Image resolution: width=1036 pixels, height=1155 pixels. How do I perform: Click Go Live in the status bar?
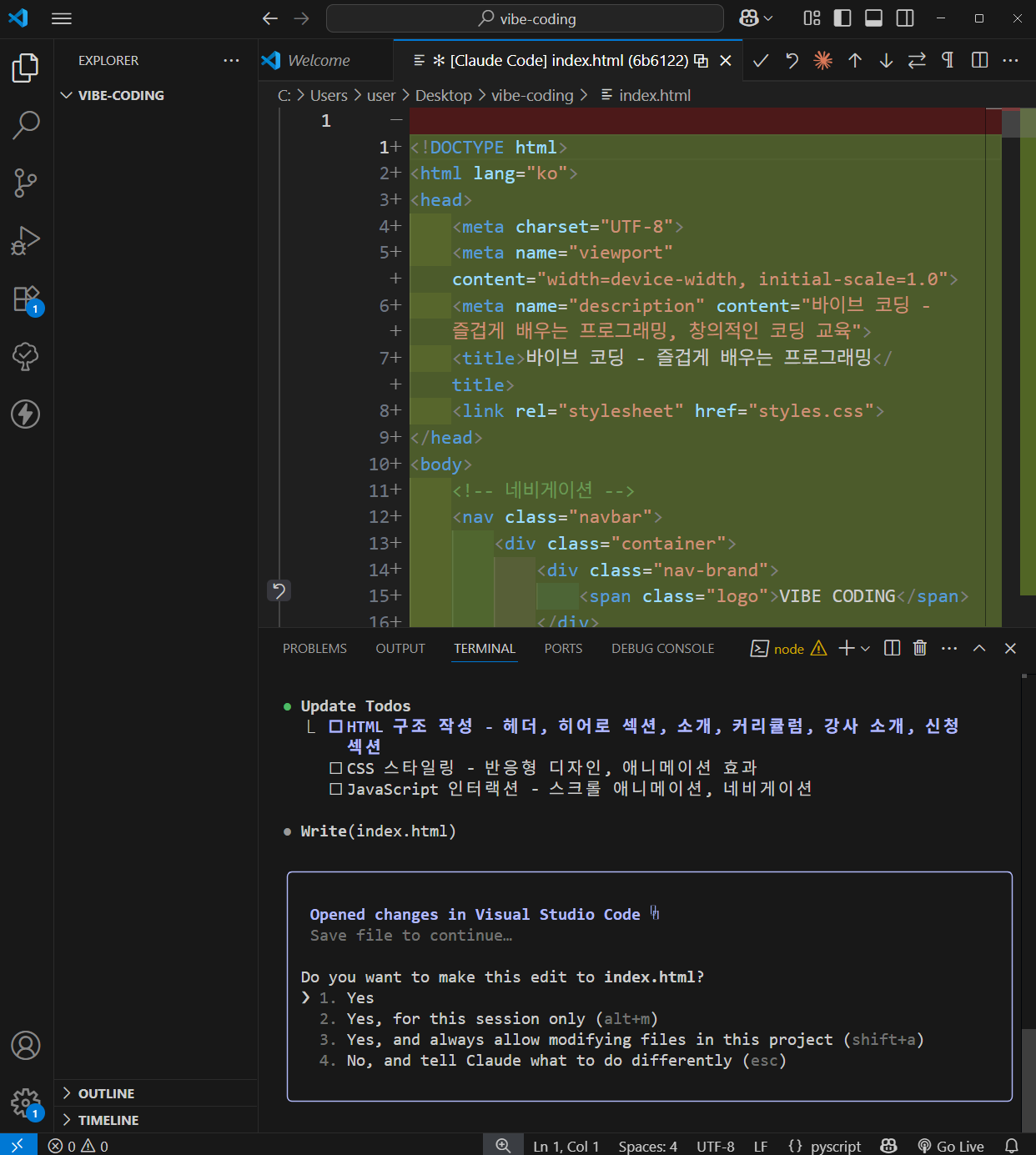pos(951,1146)
